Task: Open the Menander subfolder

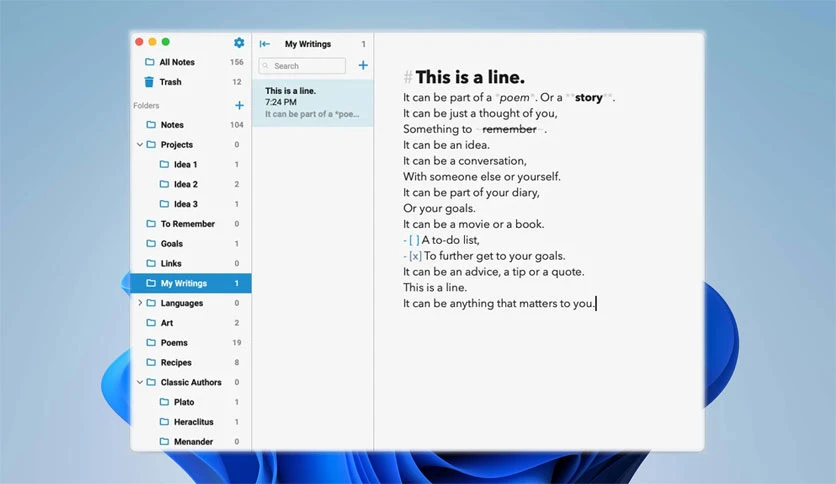Action: coord(191,441)
